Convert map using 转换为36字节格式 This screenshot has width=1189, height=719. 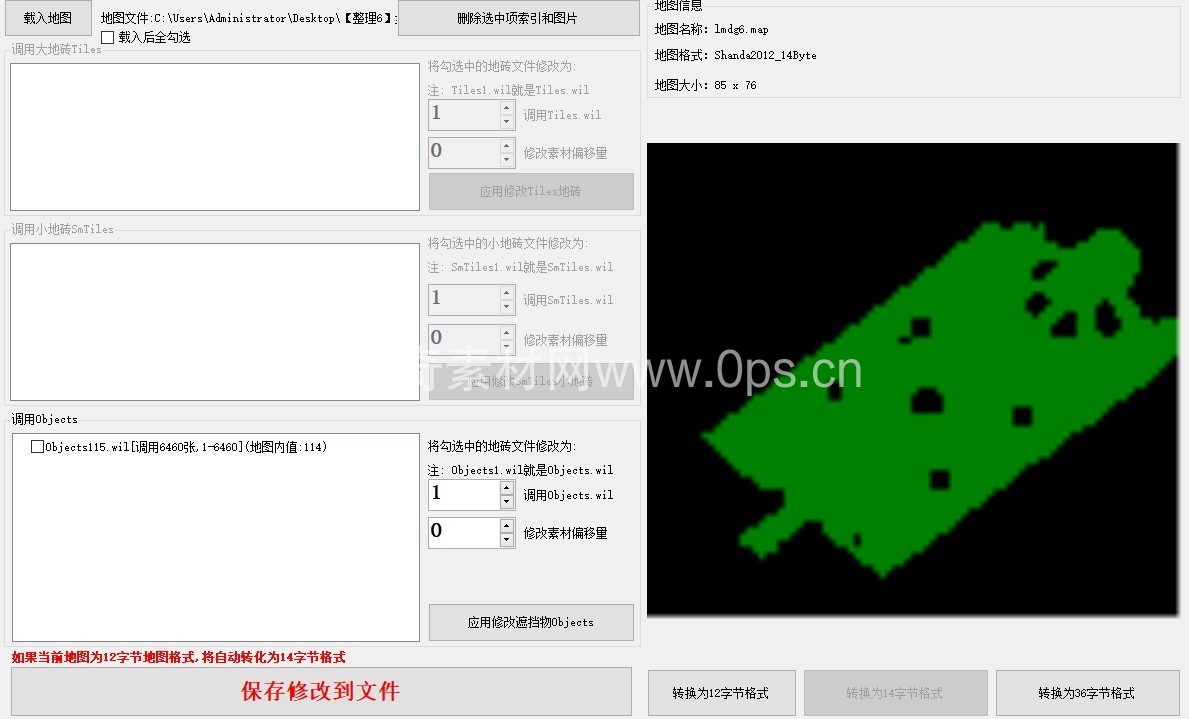1087,693
